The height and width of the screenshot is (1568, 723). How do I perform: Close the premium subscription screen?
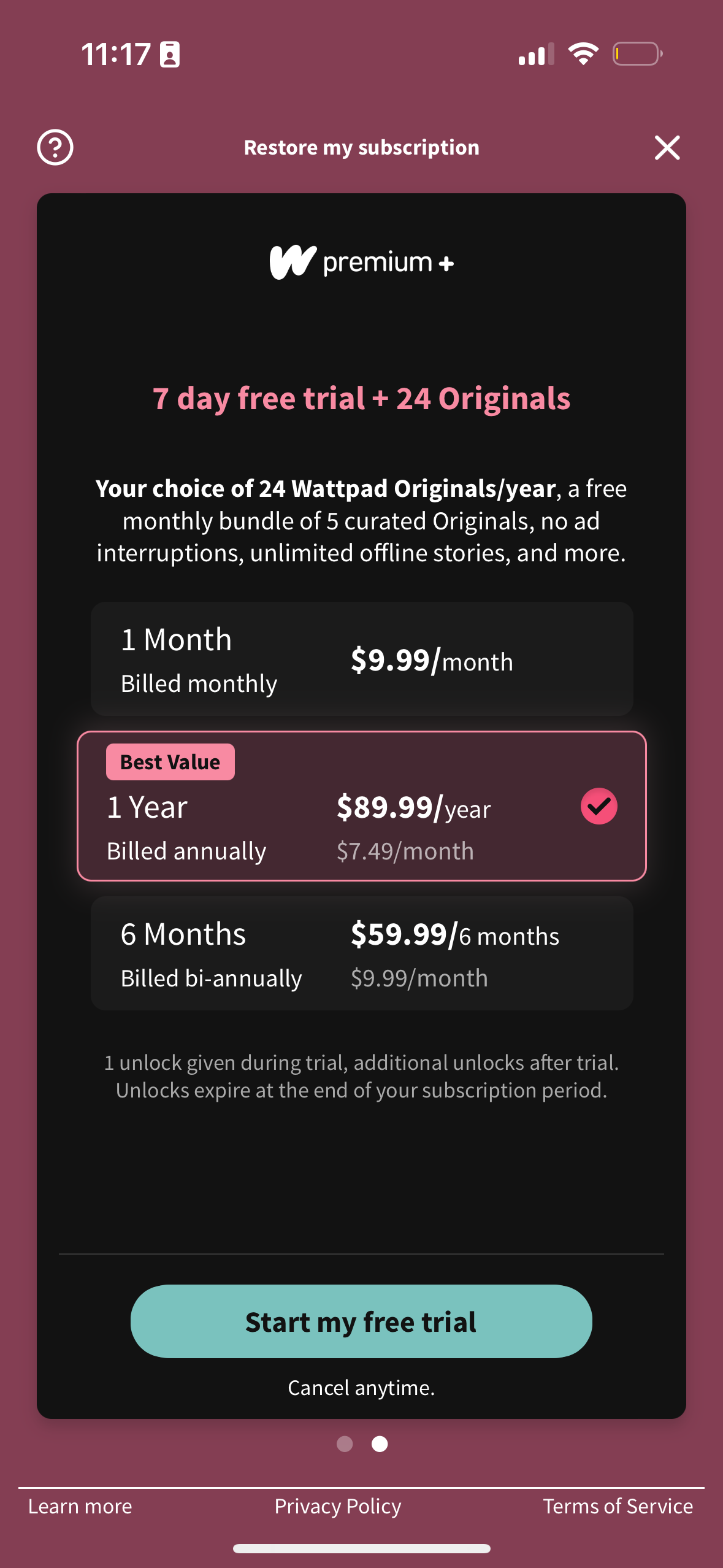pyautogui.click(x=667, y=148)
